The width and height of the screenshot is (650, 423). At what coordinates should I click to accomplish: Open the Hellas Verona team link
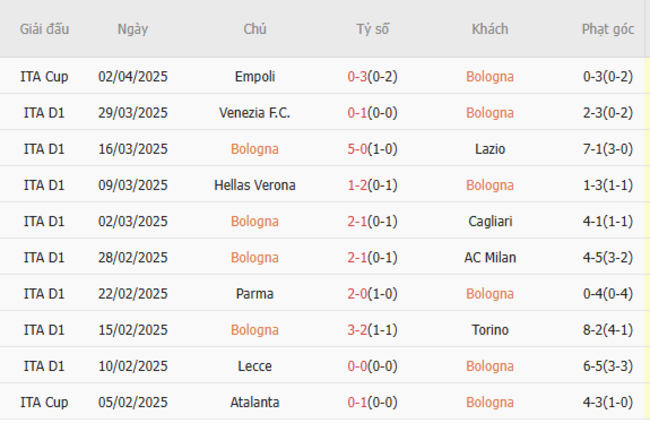254,185
